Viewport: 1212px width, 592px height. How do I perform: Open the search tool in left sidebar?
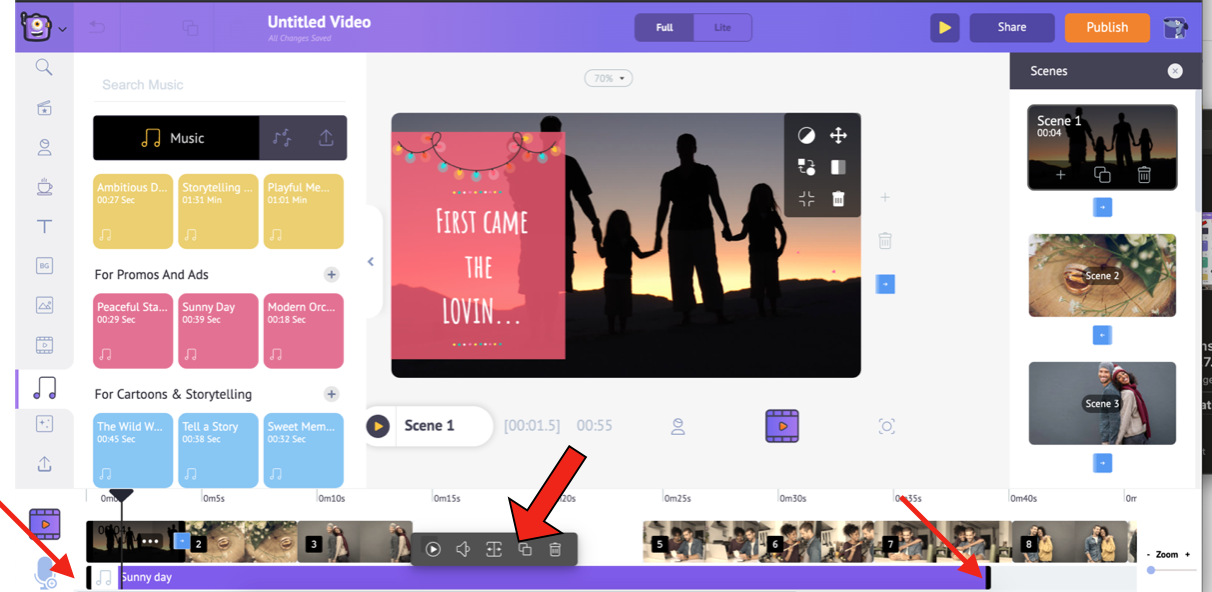coord(44,67)
